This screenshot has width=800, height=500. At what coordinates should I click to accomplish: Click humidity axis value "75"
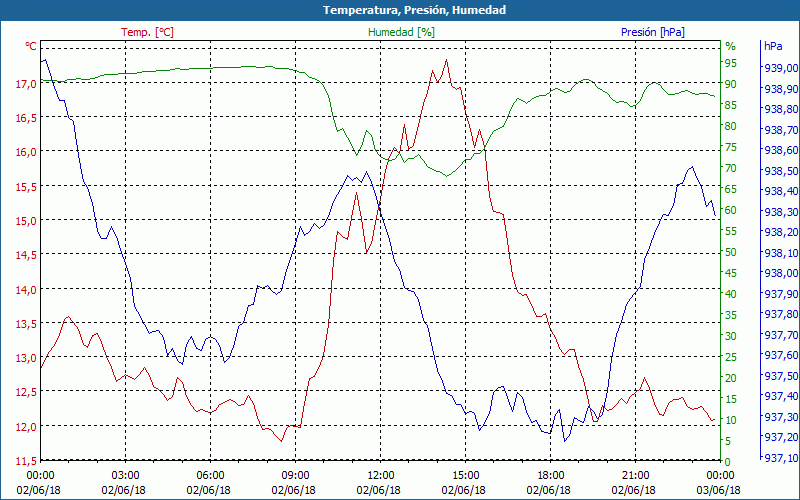click(731, 147)
